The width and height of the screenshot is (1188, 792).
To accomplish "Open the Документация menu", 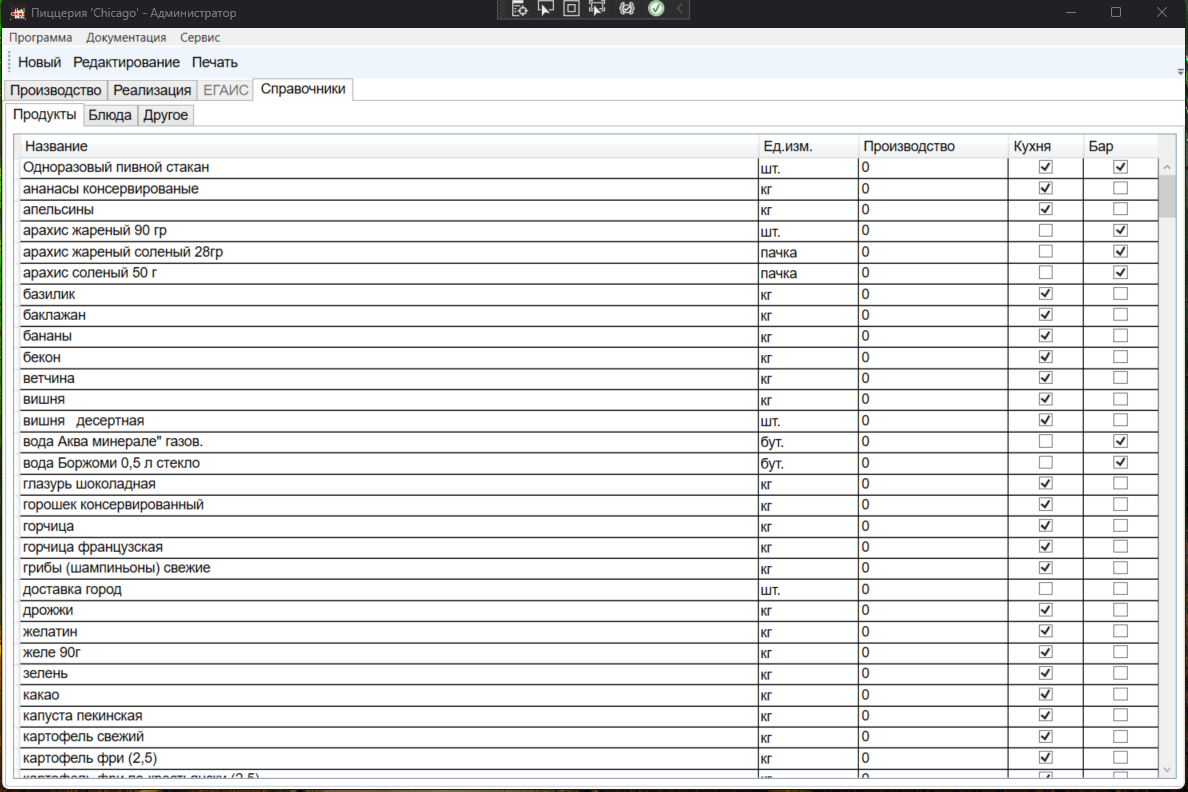I will [x=126, y=37].
